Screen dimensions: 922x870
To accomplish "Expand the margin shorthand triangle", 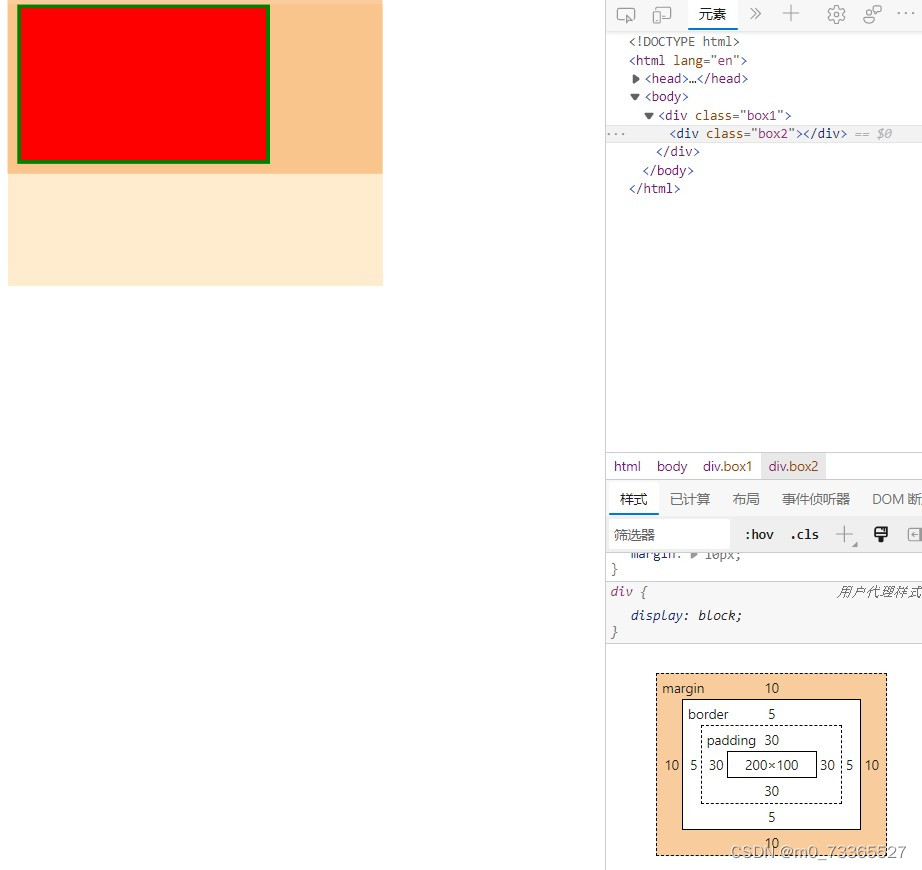I will pyautogui.click(x=694, y=555).
